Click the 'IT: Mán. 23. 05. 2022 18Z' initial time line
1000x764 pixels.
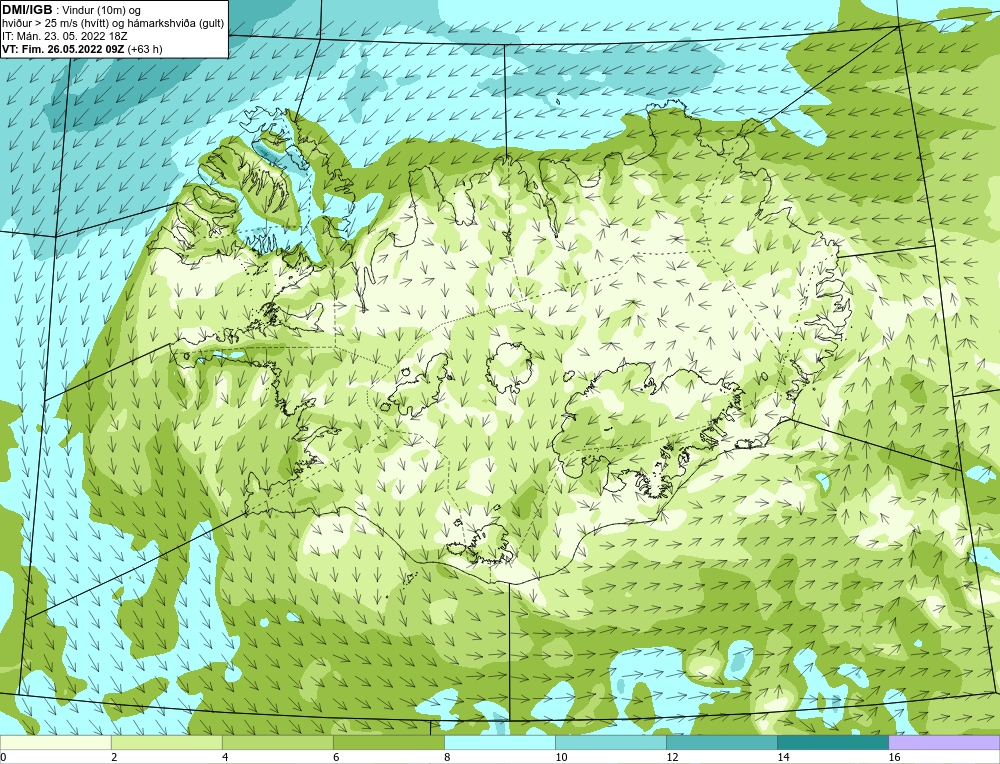point(64,36)
